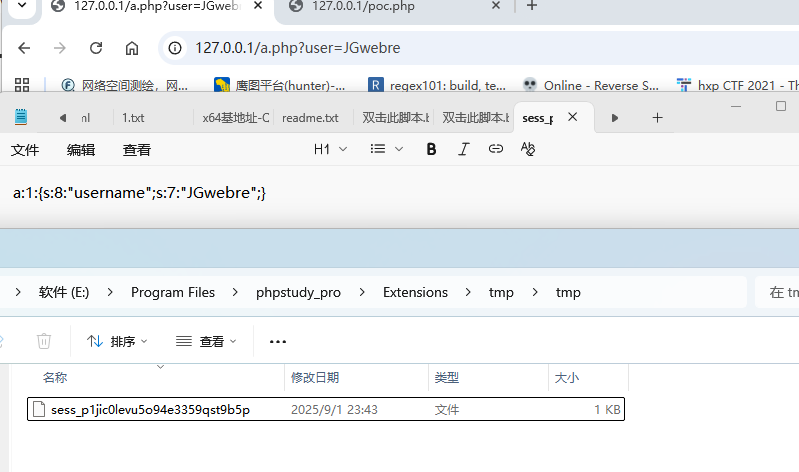Open the browser home page
This screenshot has width=799, height=472.
pos(132,48)
